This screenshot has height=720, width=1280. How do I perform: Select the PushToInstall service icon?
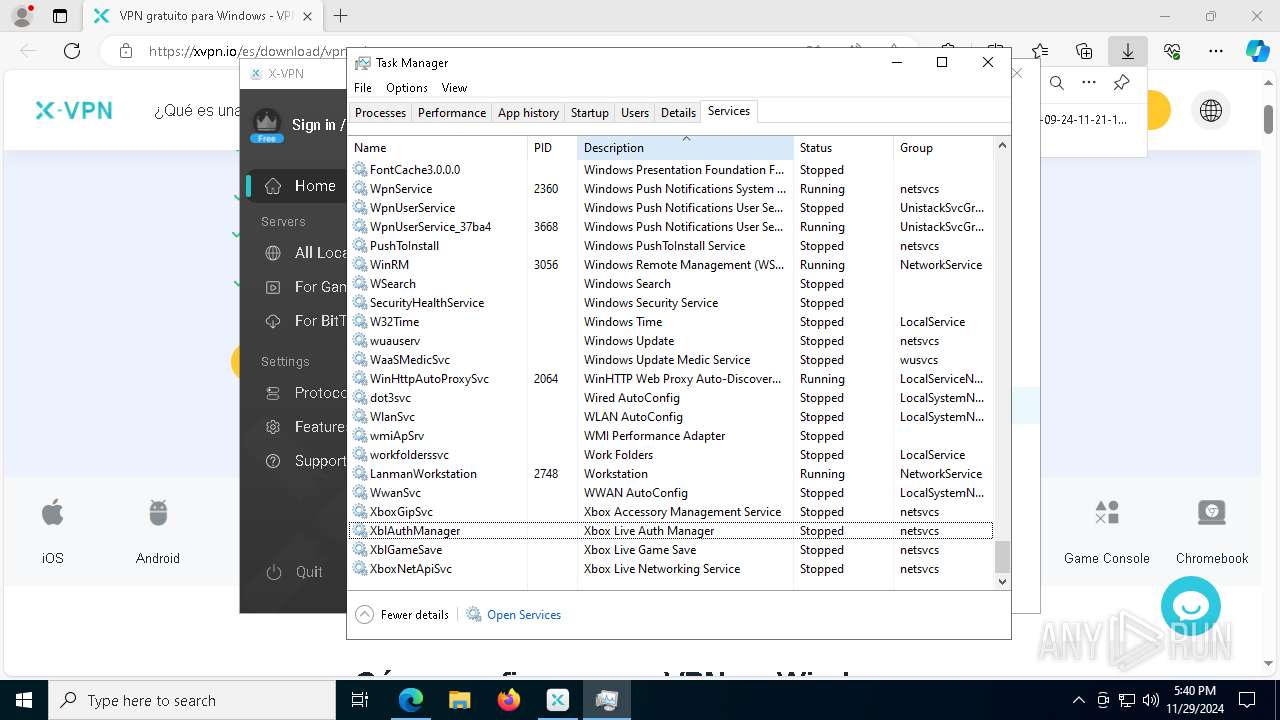360,246
